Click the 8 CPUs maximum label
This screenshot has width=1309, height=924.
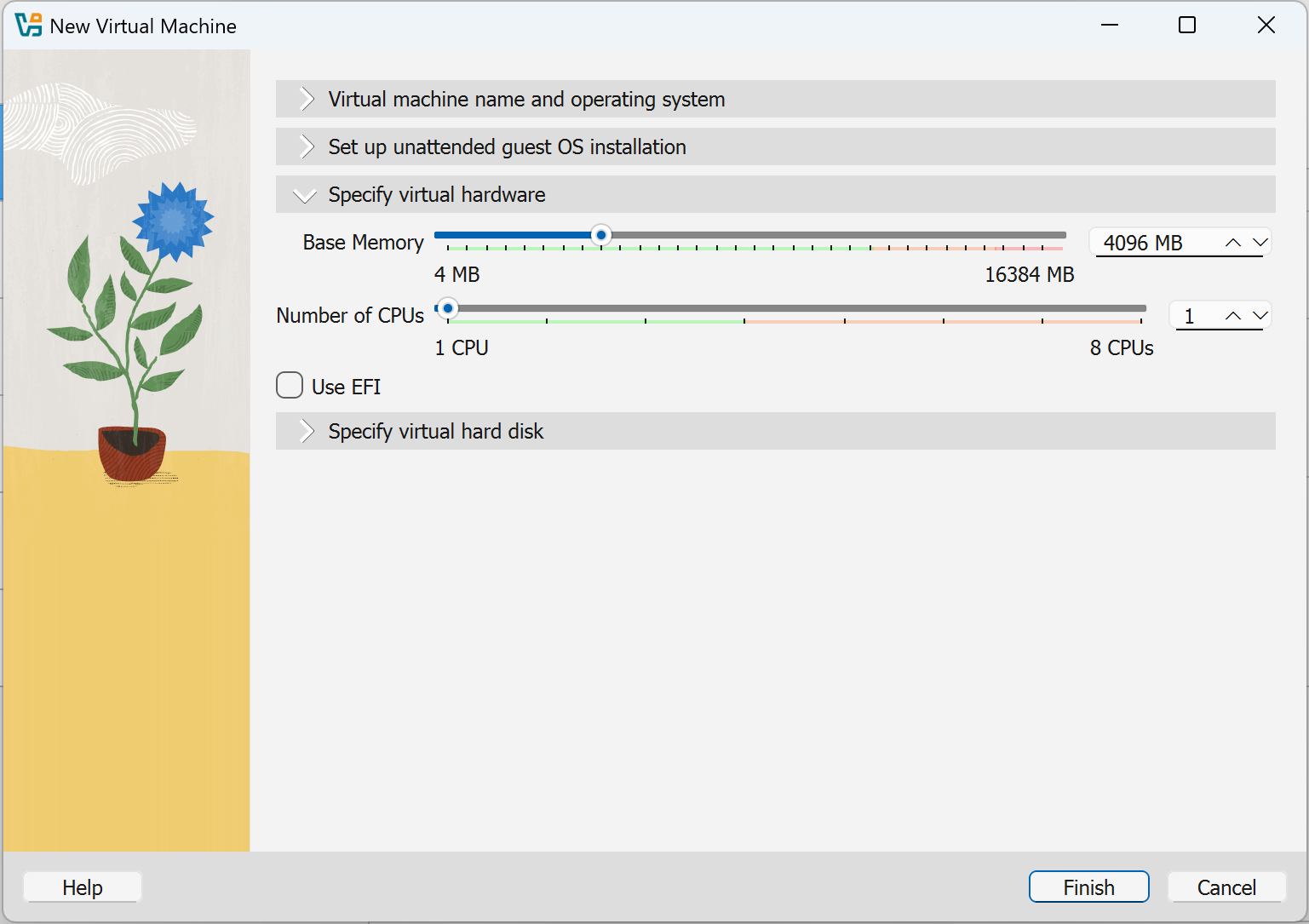pos(1122,348)
